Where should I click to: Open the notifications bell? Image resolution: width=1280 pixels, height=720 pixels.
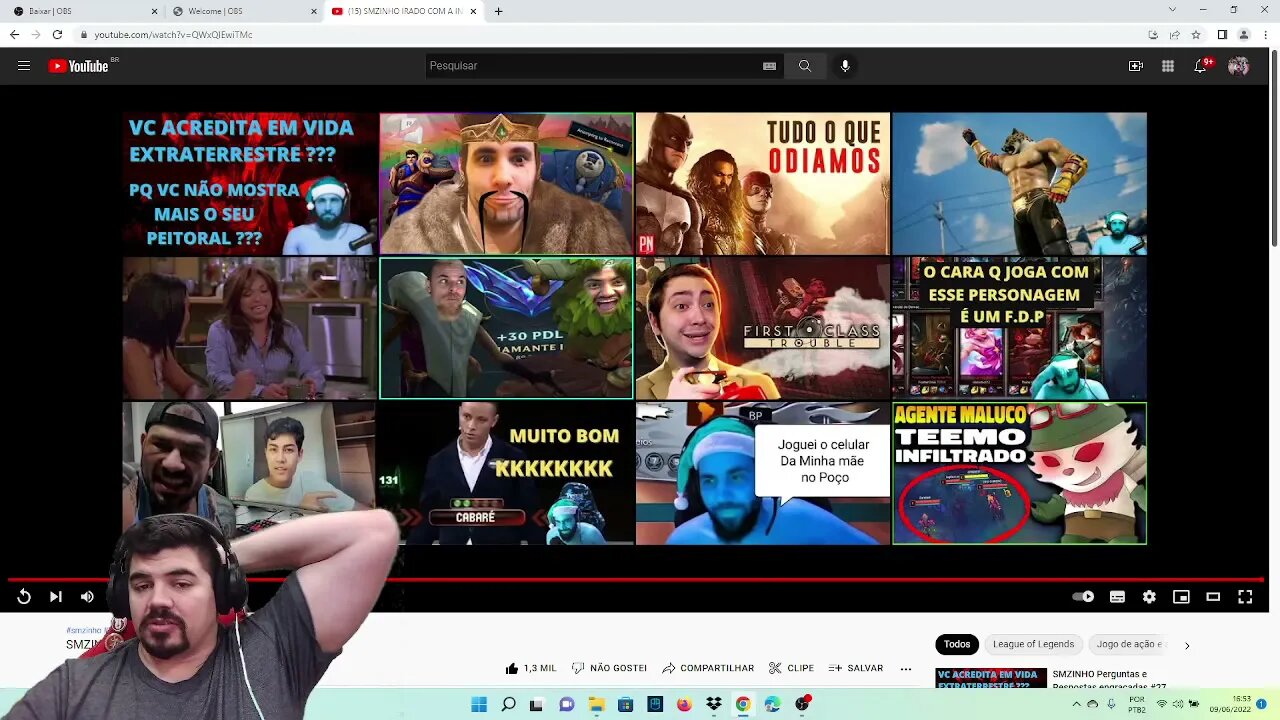(x=1200, y=66)
